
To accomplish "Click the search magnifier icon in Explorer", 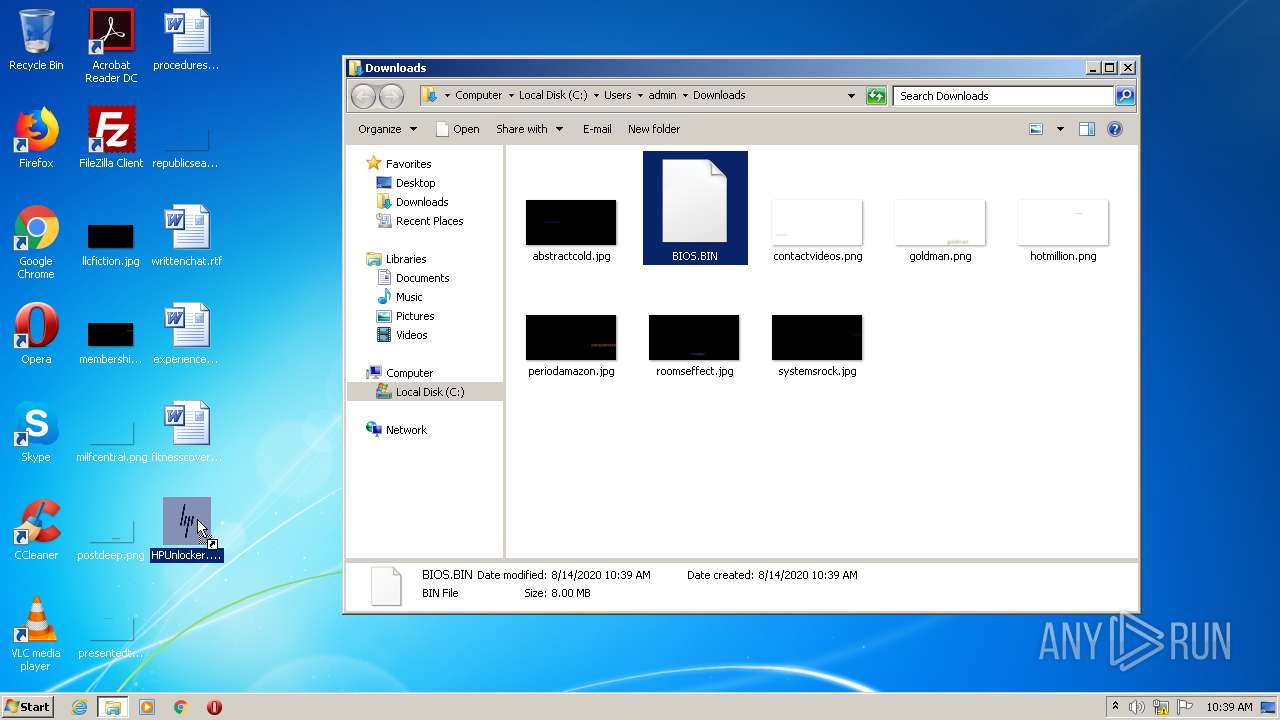I will tap(1125, 96).
